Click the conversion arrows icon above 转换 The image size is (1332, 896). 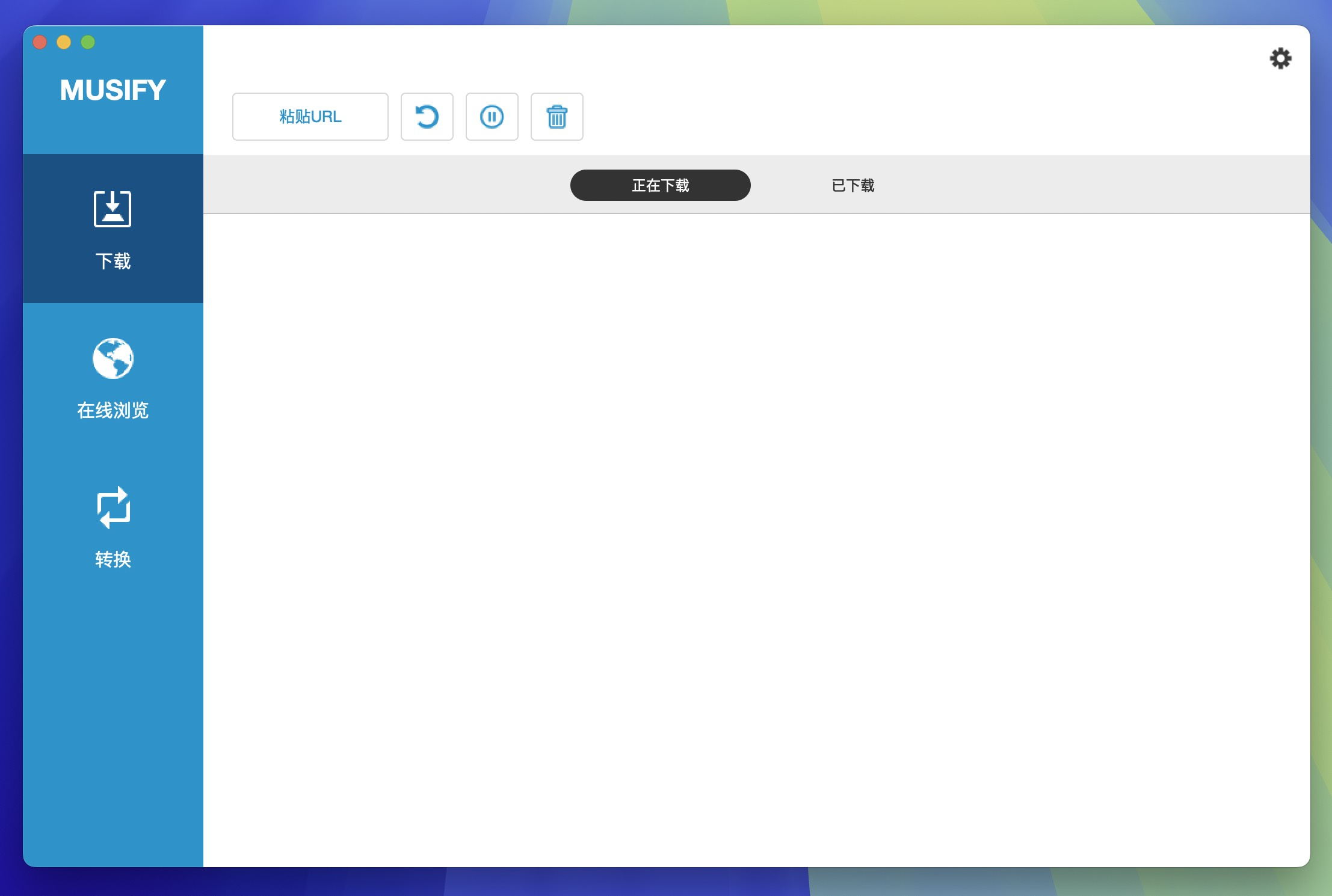coord(113,508)
